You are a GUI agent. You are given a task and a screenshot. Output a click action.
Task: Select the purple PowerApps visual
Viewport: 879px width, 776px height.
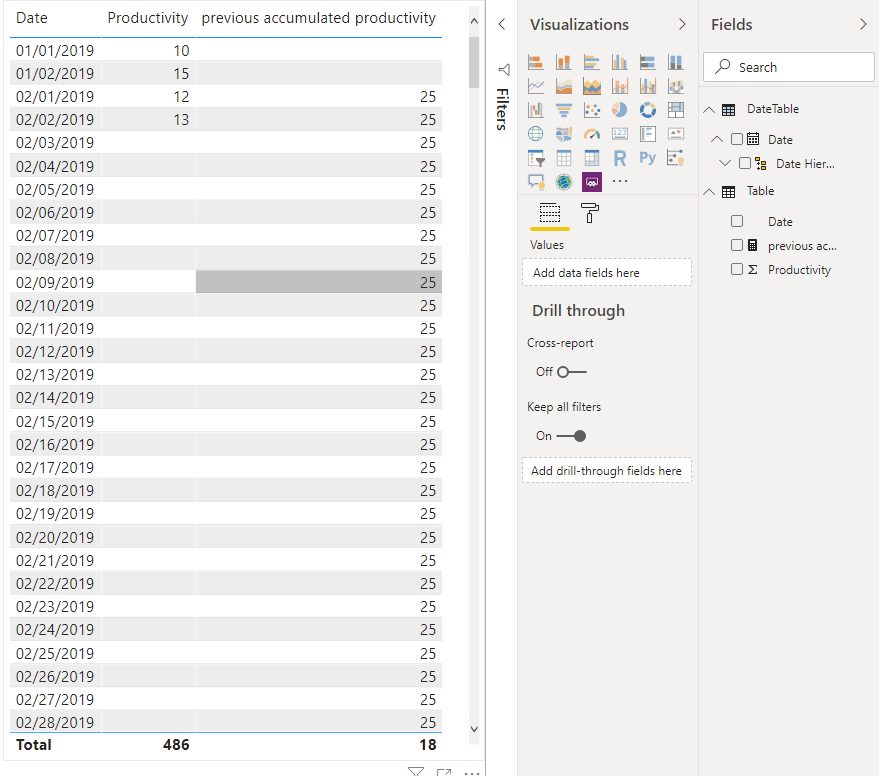coord(592,182)
